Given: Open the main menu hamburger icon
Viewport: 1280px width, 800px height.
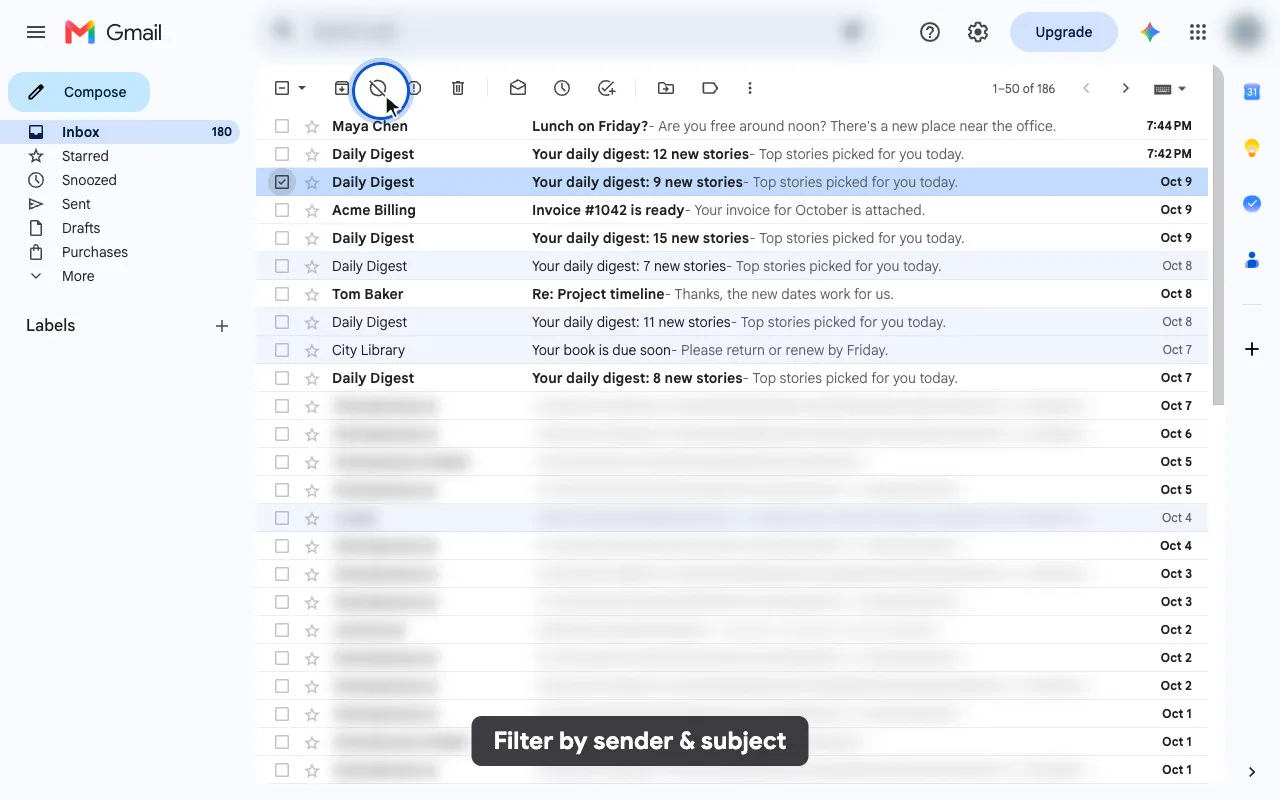Looking at the screenshot, I should [36, 32].
